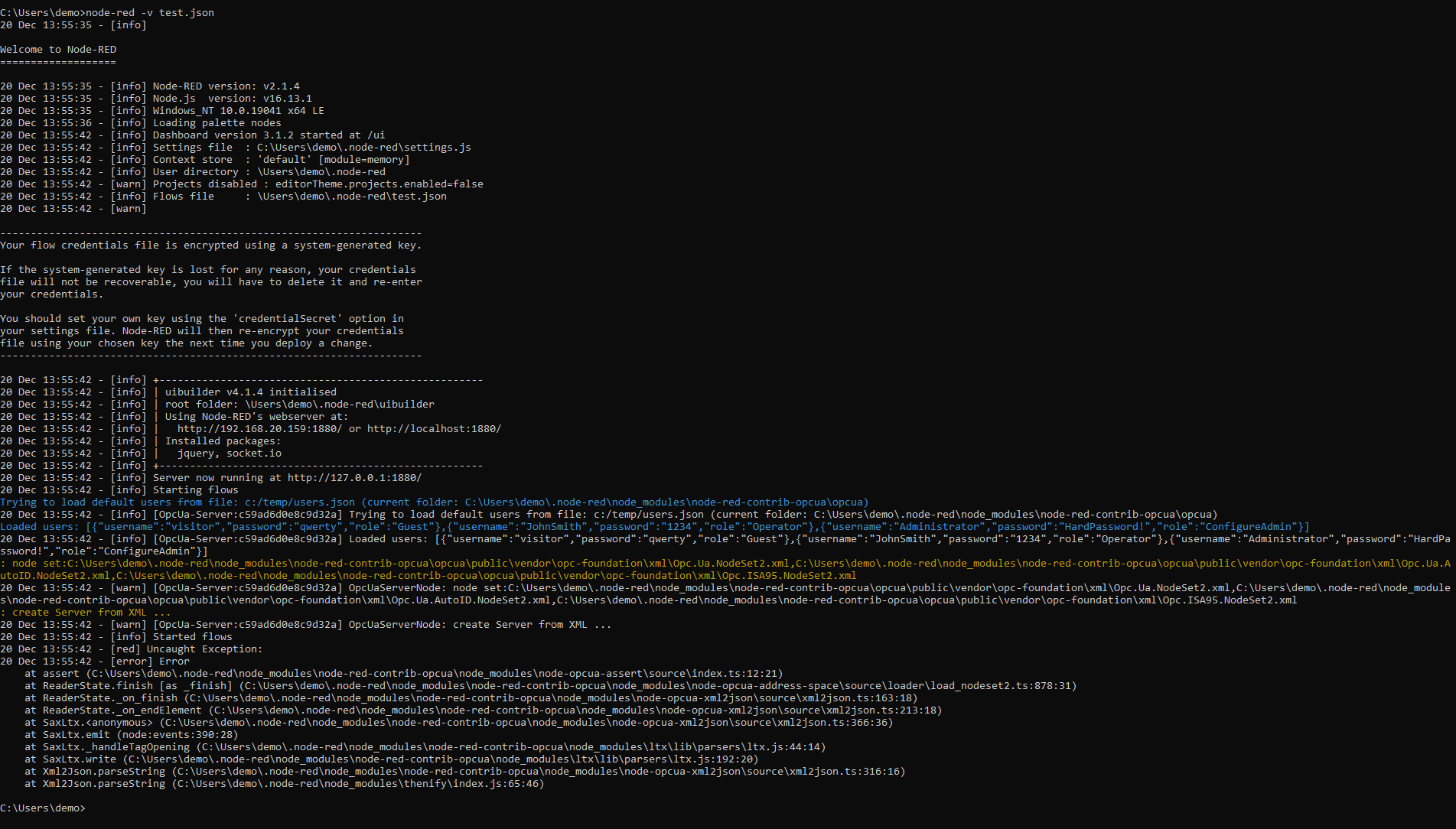Click the yellow ': create Server from XML ...' line

pos(86,613)
